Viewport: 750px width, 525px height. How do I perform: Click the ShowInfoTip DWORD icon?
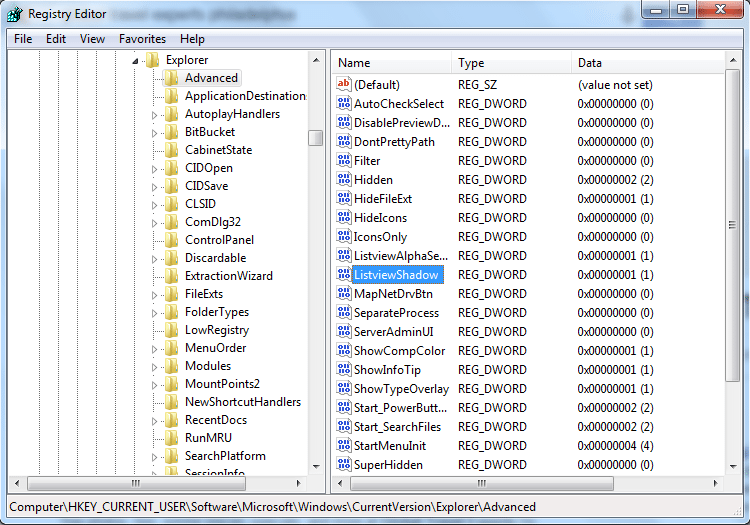[x=344, y=369]
